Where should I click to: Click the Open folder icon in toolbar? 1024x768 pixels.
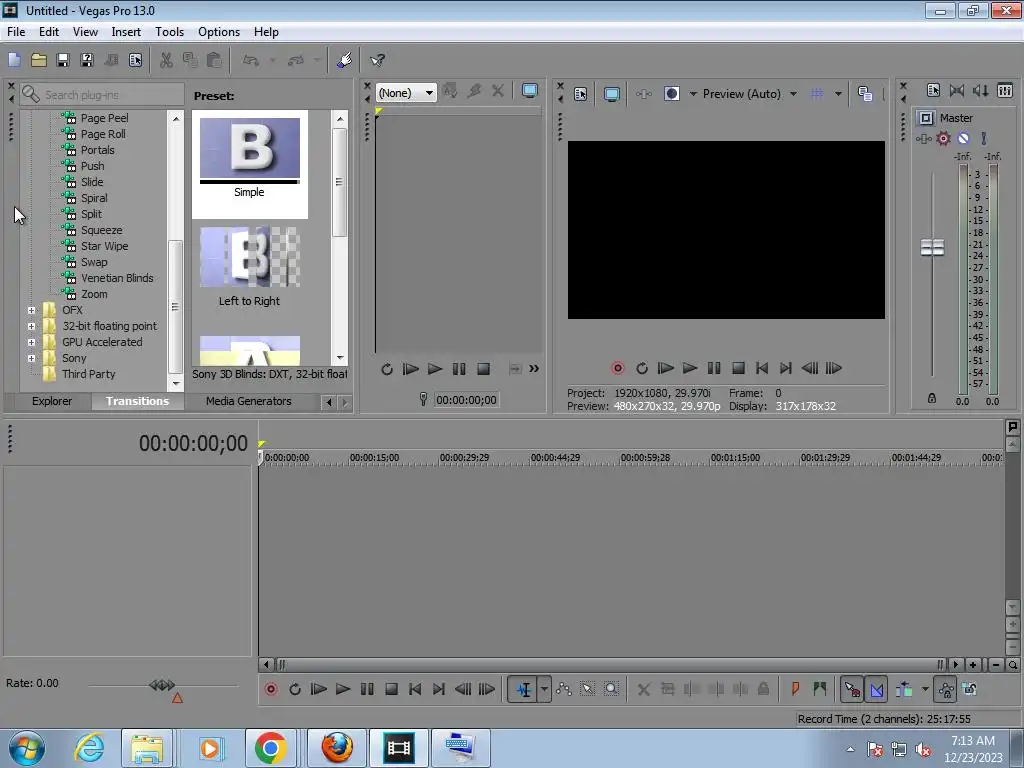[x=39, y=60]
